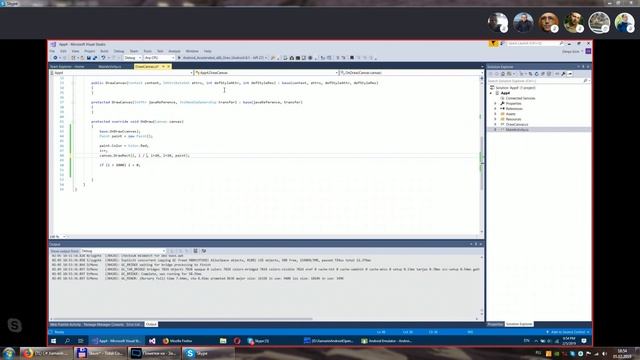The height and width of the screenshot is (360, 640).
Task: Toggle word wrap in Output panel
Action: coord(204,251)
